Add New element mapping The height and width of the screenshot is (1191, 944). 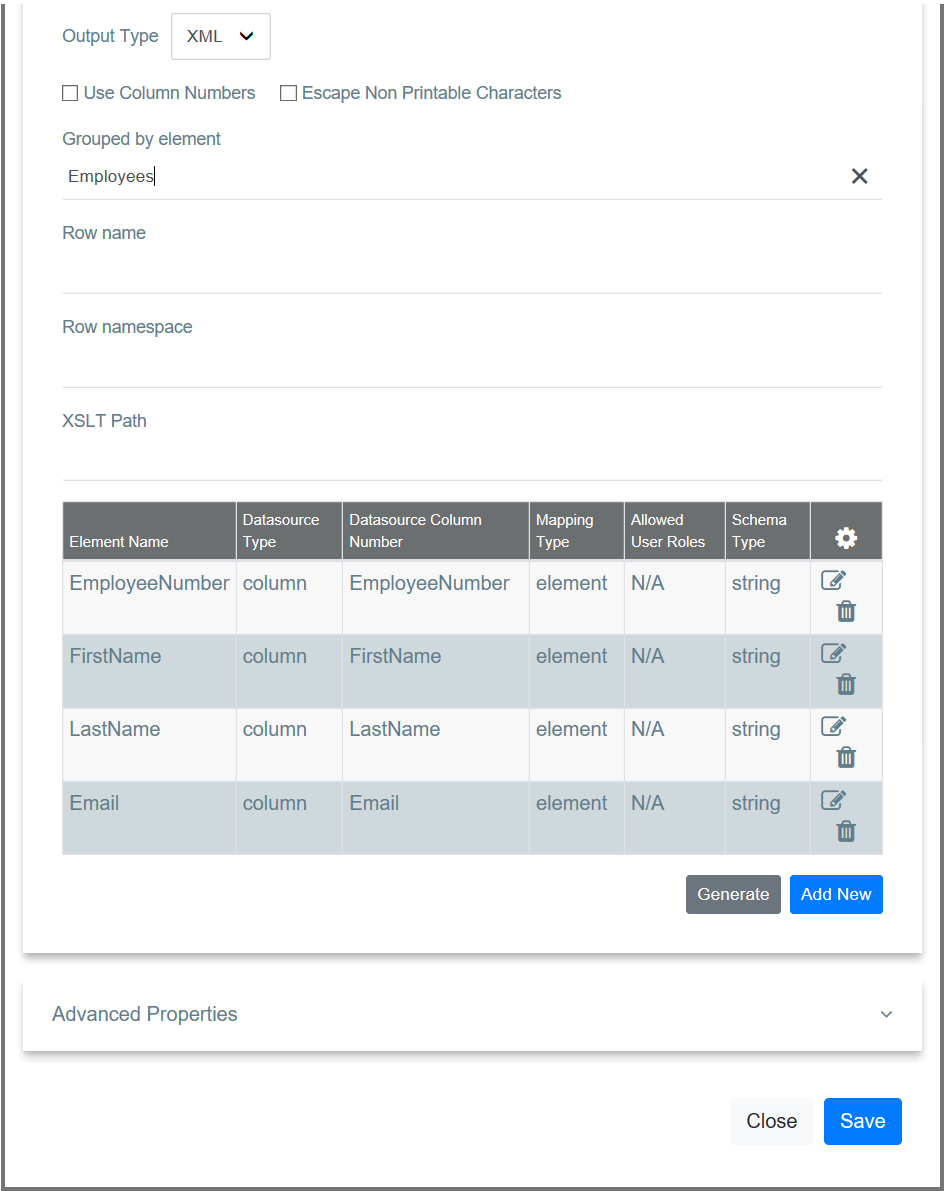point(836,894)
